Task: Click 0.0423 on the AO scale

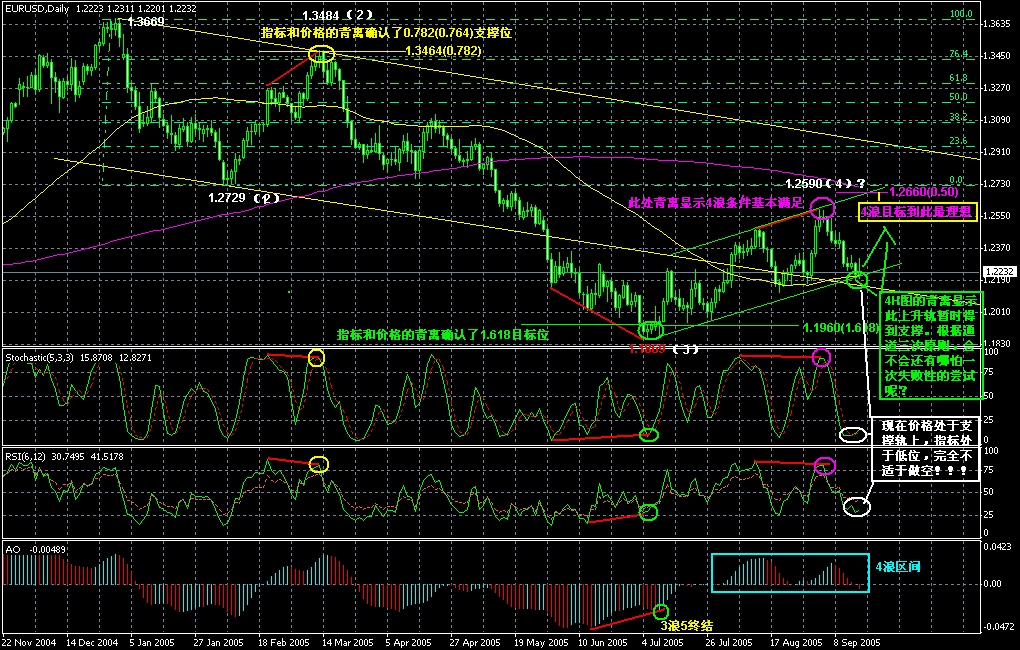Action: [x=999, y=547]
